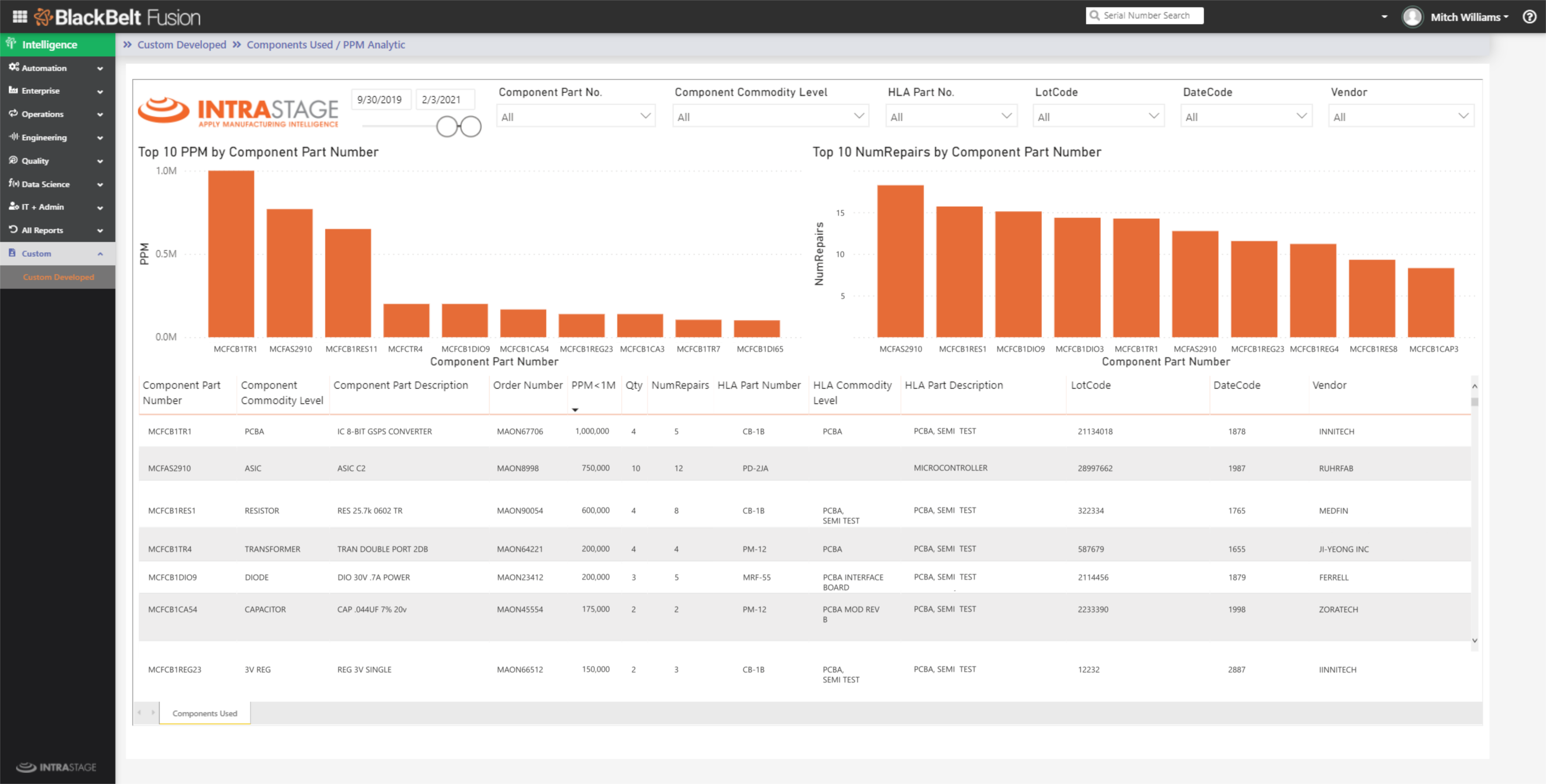The image size is (1546, 784).
Task: Open Custom Developed submenu item
Action: pos(58,277)
